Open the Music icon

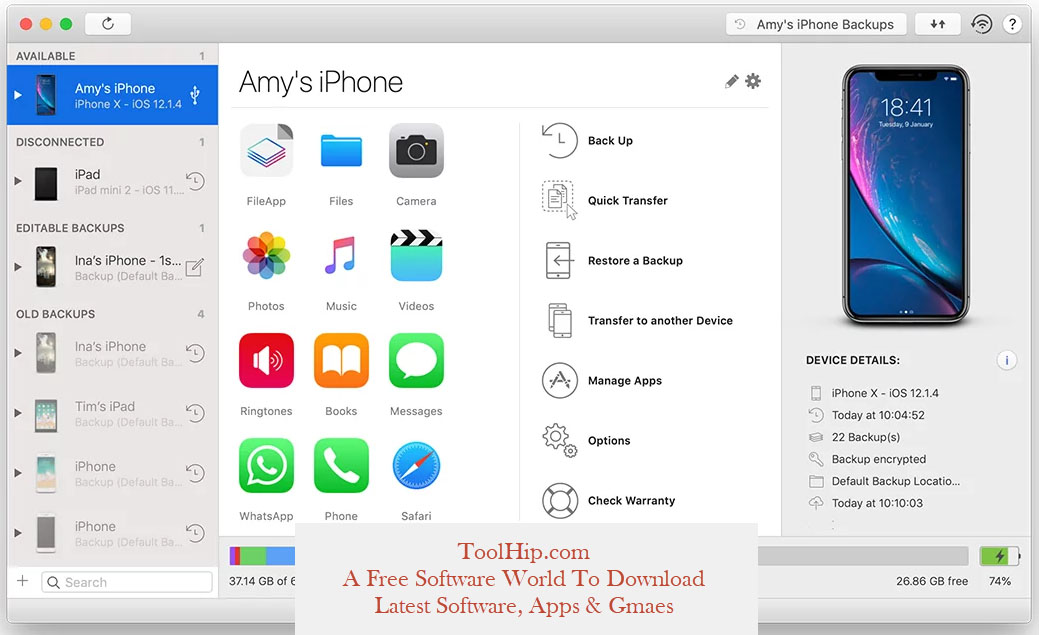click(x=341, y=255)
